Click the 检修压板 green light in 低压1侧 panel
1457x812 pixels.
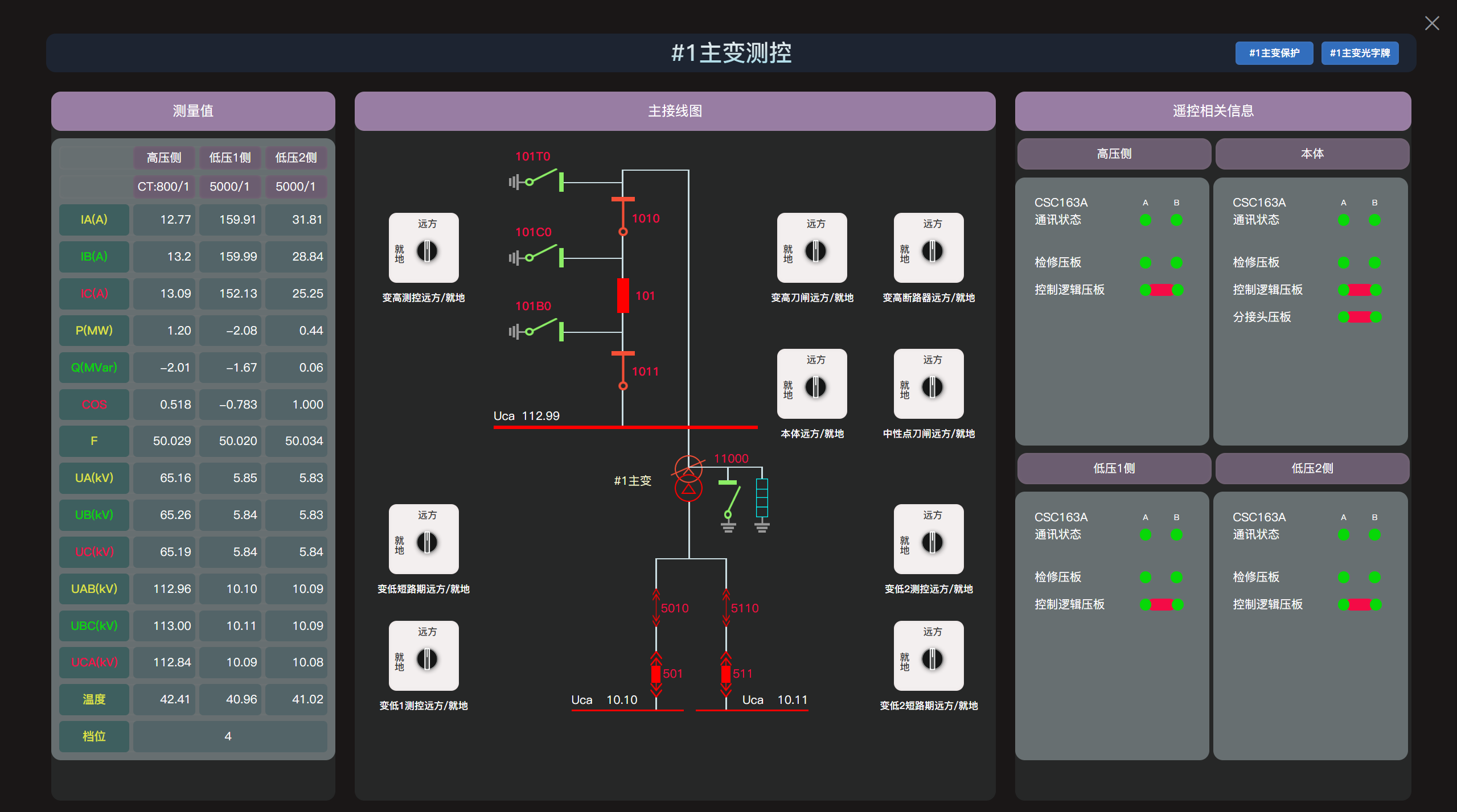point(1146,576)
